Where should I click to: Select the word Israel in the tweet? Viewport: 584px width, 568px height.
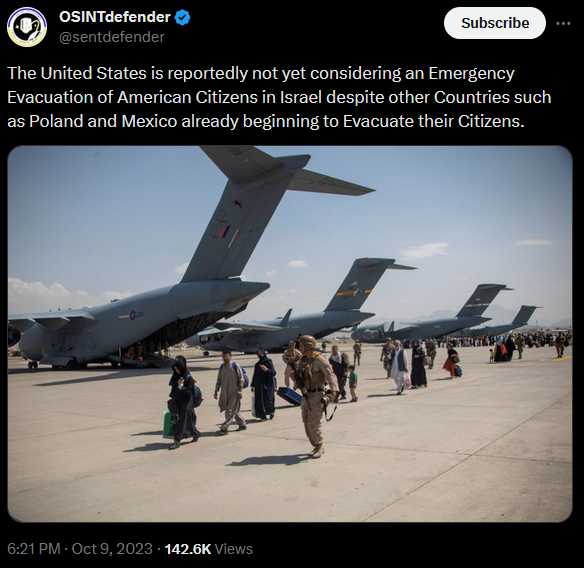click(x=301, y=97)
